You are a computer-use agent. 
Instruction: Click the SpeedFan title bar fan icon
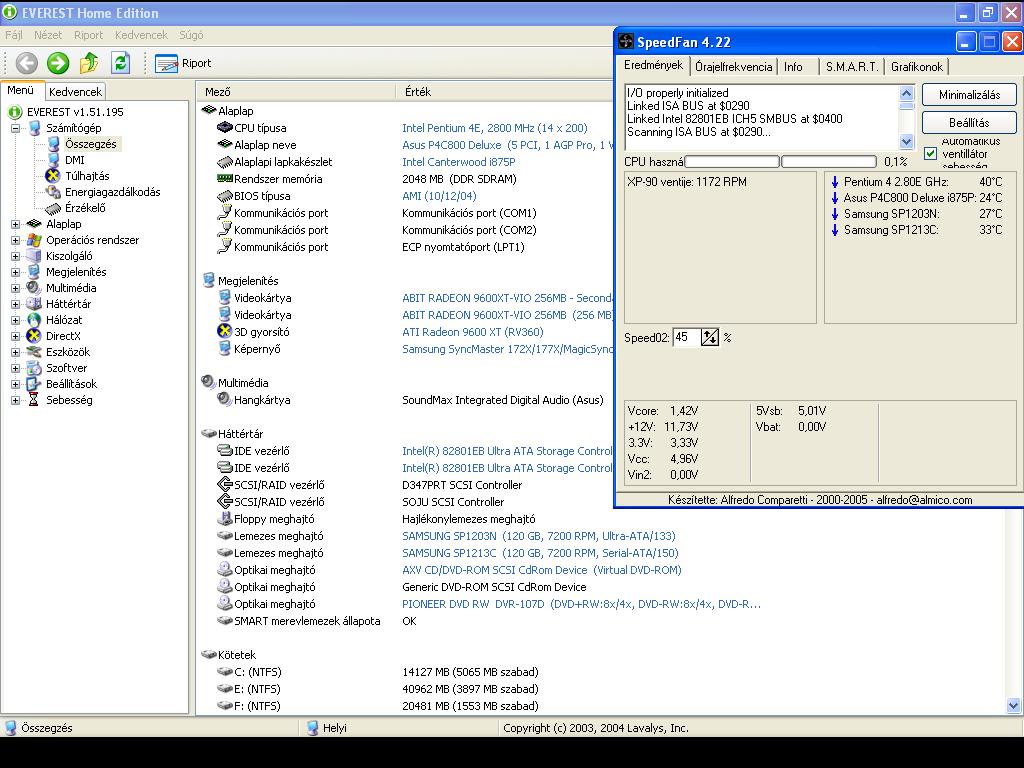tap(626, 42)
